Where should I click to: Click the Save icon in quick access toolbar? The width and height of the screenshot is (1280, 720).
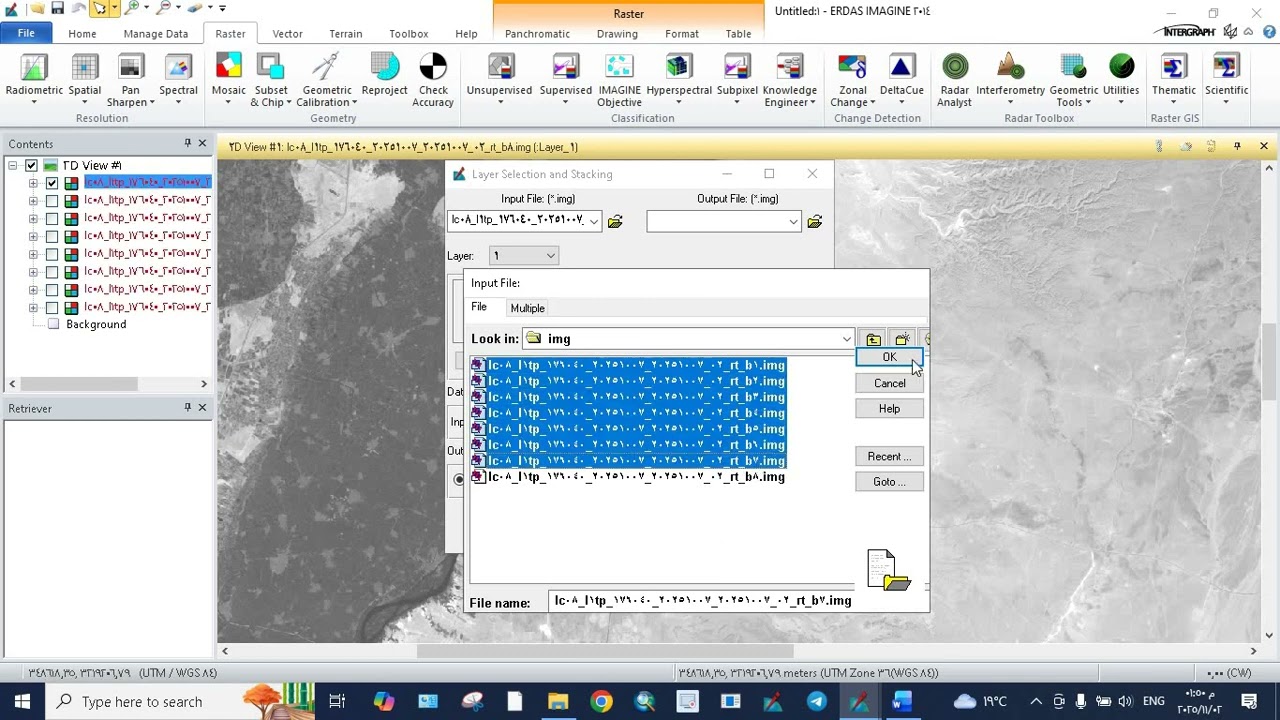(57, 8)
